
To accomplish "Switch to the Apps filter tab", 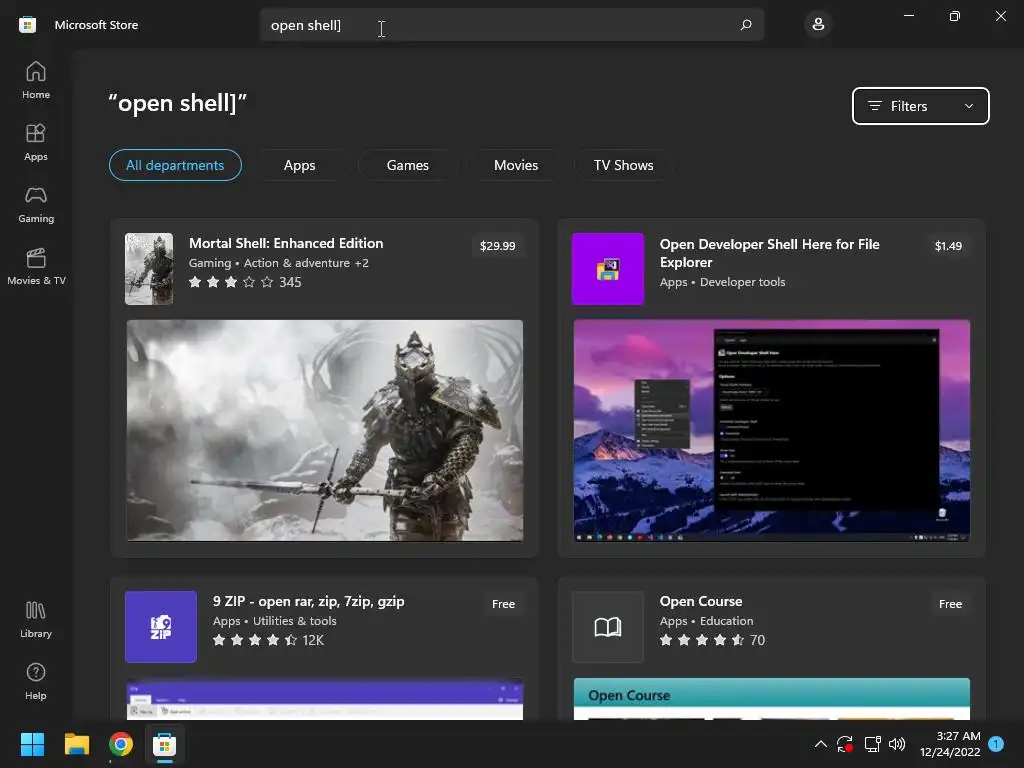I will [300, 165].
